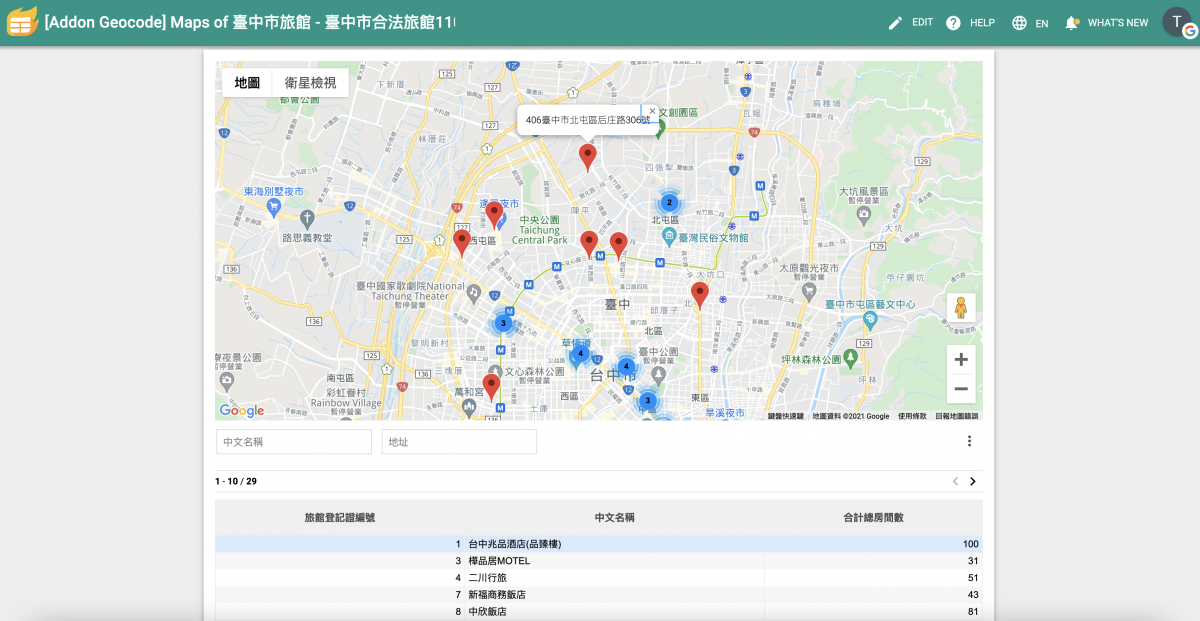
Task: Select row 中欣飯店
Action: pyautogui.click(x=599, y=611)
